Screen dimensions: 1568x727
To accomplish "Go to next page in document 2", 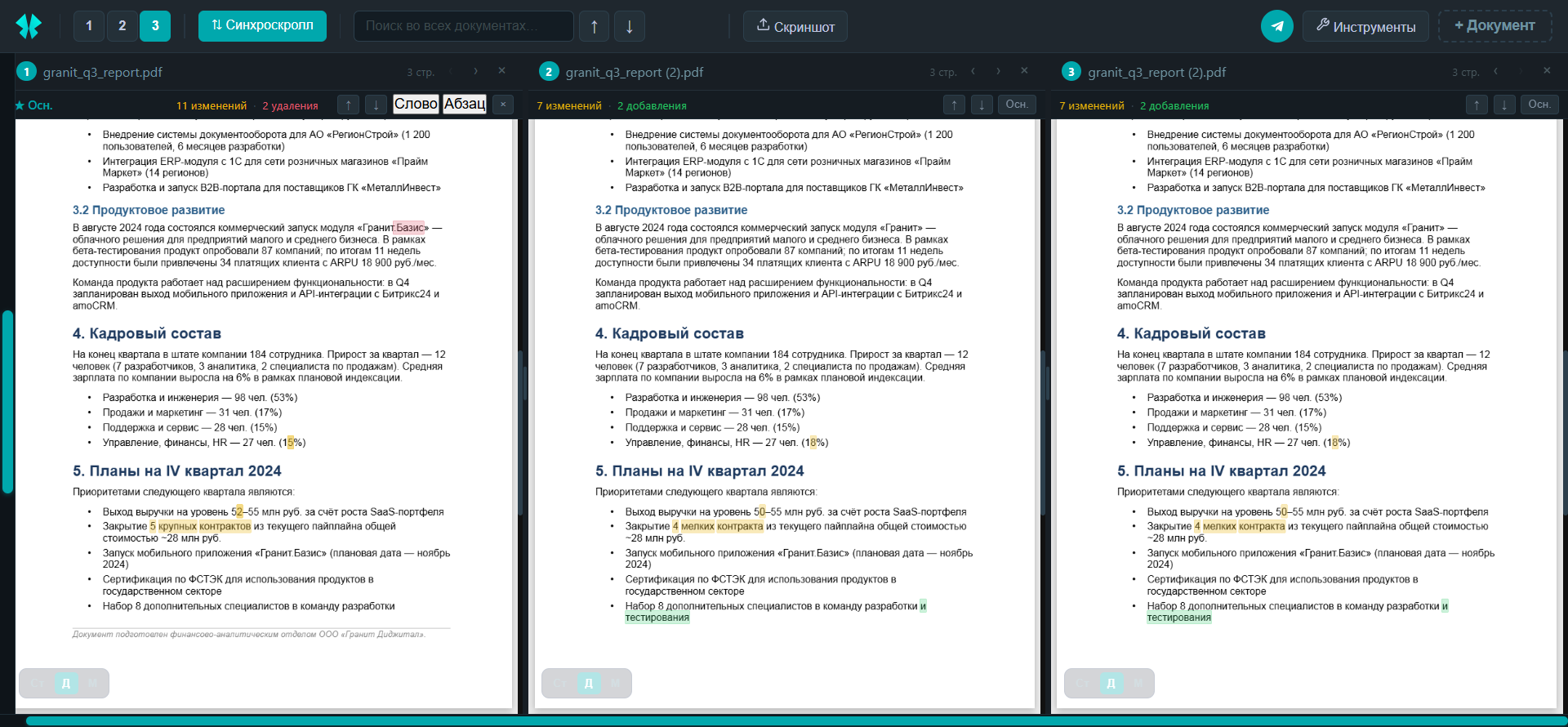I will (998, 72).
